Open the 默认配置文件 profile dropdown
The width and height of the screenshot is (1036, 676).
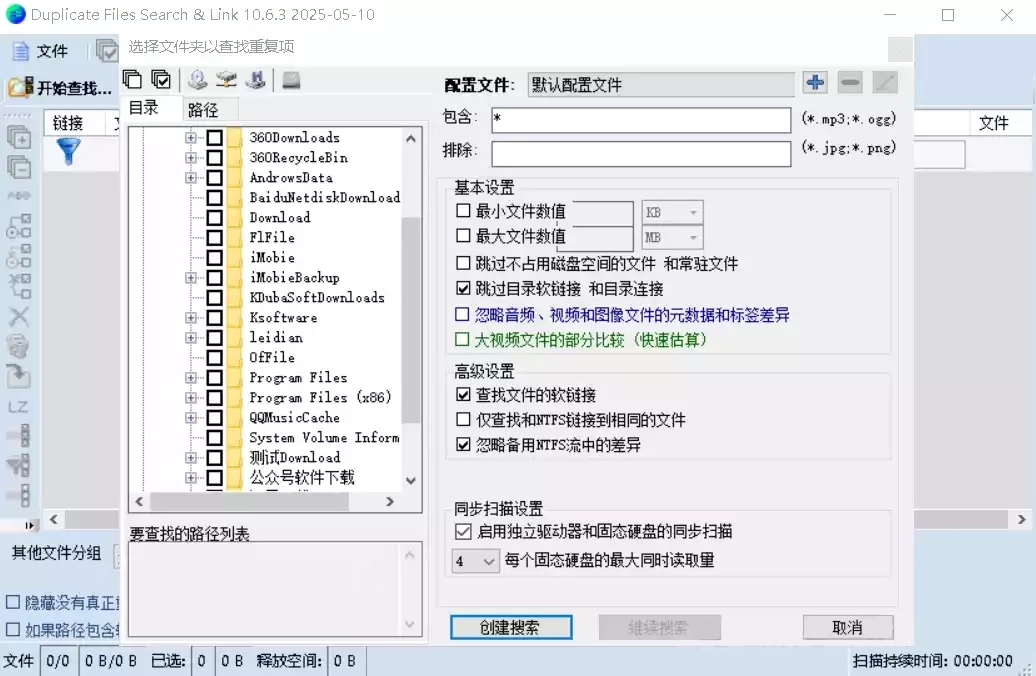point(661,85)
